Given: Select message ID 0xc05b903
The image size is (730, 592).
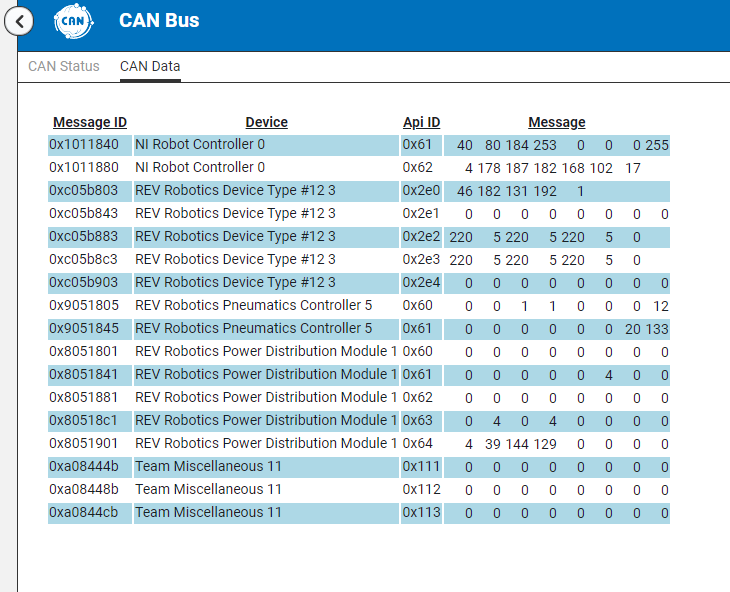Looking at the screenshot, I should [84, 283].
